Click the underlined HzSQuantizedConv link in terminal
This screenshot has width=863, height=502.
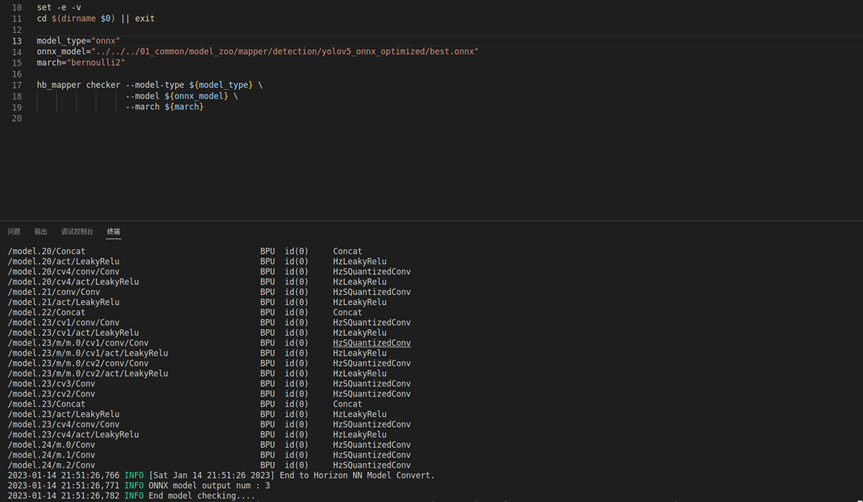(371, 343)
